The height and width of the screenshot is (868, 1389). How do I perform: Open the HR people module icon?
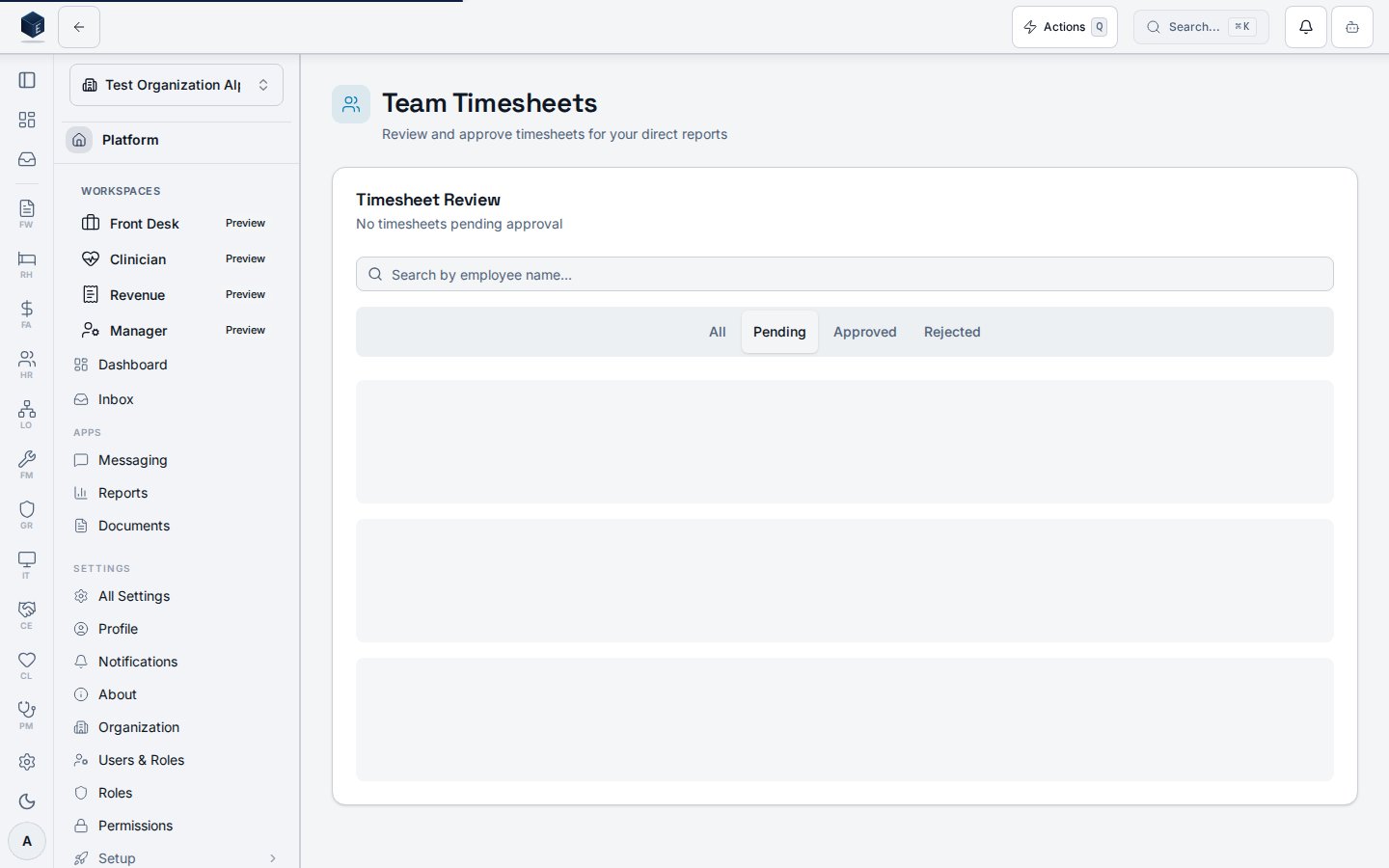(27, 364)
